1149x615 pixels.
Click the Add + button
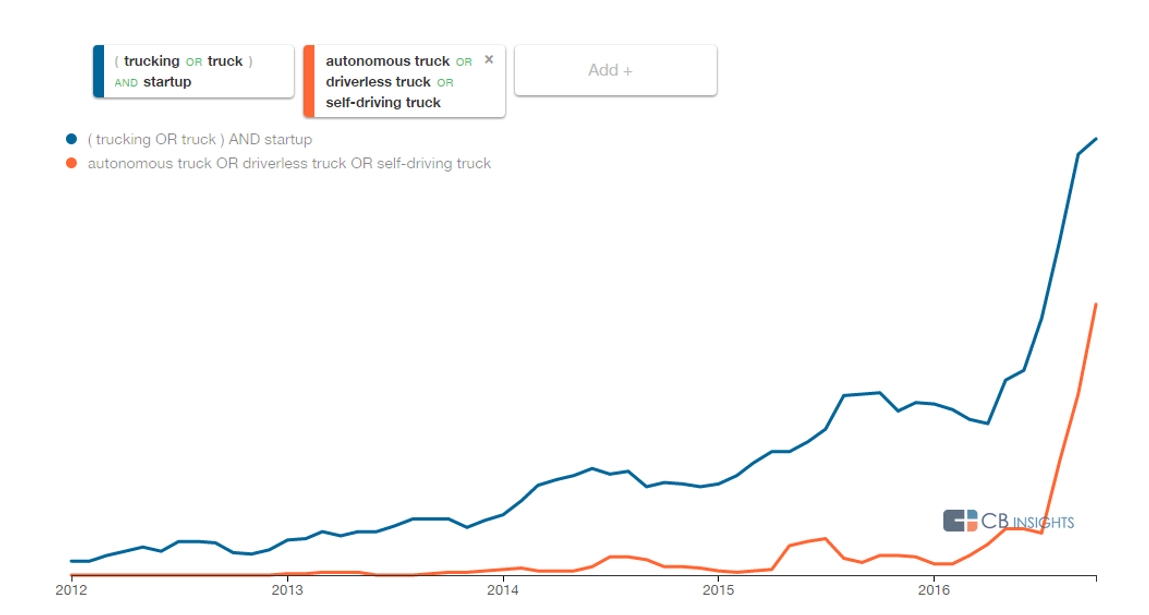pyautogui.click(x=615, y=70)
